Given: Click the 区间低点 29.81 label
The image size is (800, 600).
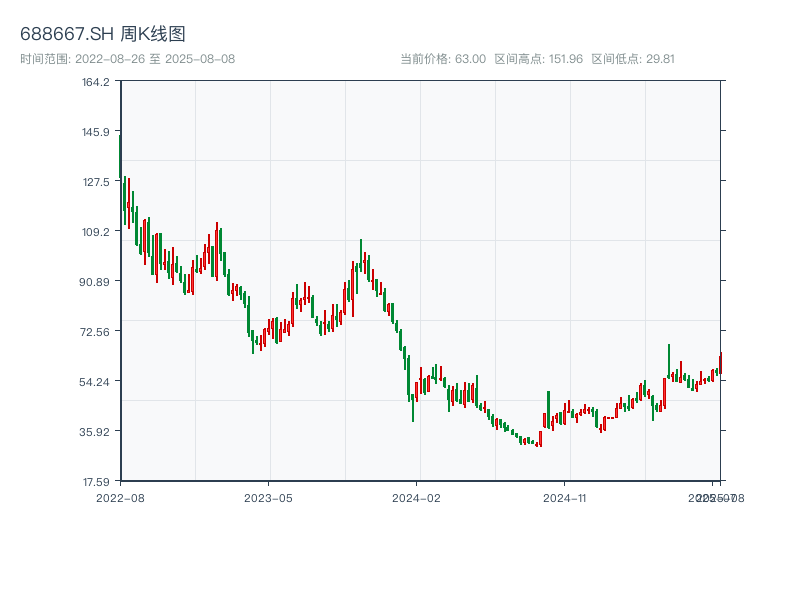Looking at the screenshot, I should (x=633, y=59).
